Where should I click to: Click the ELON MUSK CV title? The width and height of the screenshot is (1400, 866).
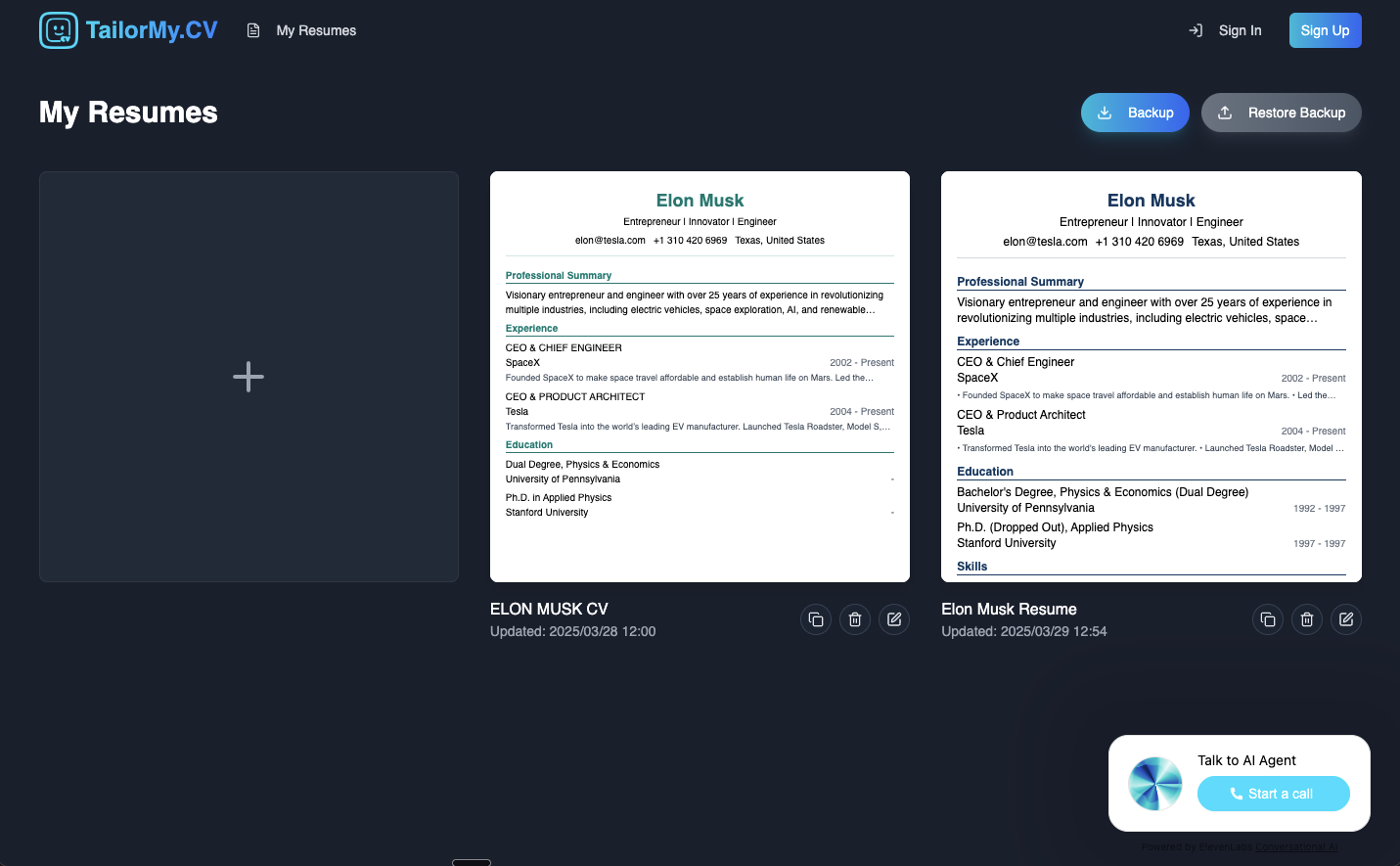click(x=549, y=609)
